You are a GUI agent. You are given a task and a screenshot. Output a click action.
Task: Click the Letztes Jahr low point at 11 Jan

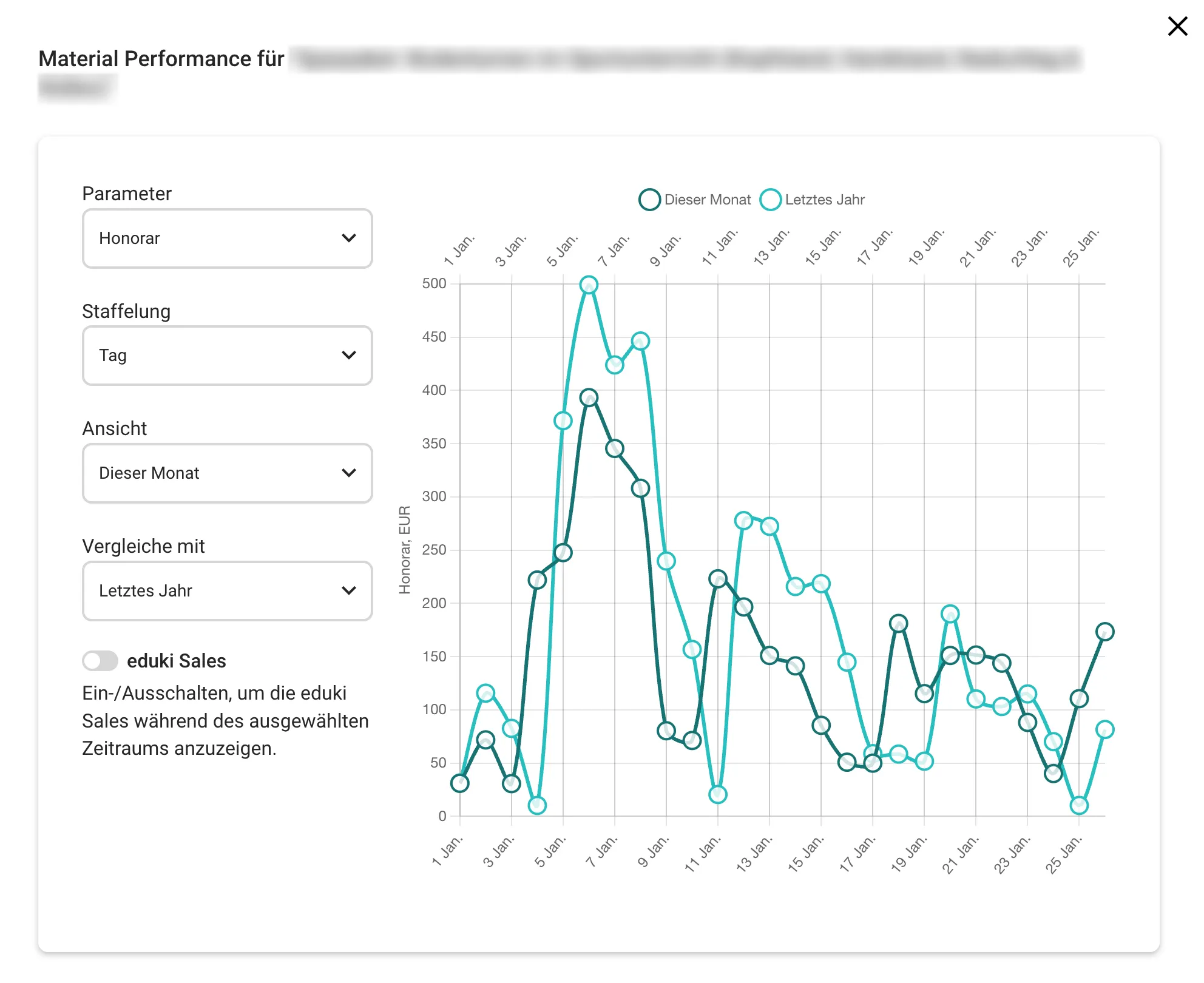coord(718,794)
